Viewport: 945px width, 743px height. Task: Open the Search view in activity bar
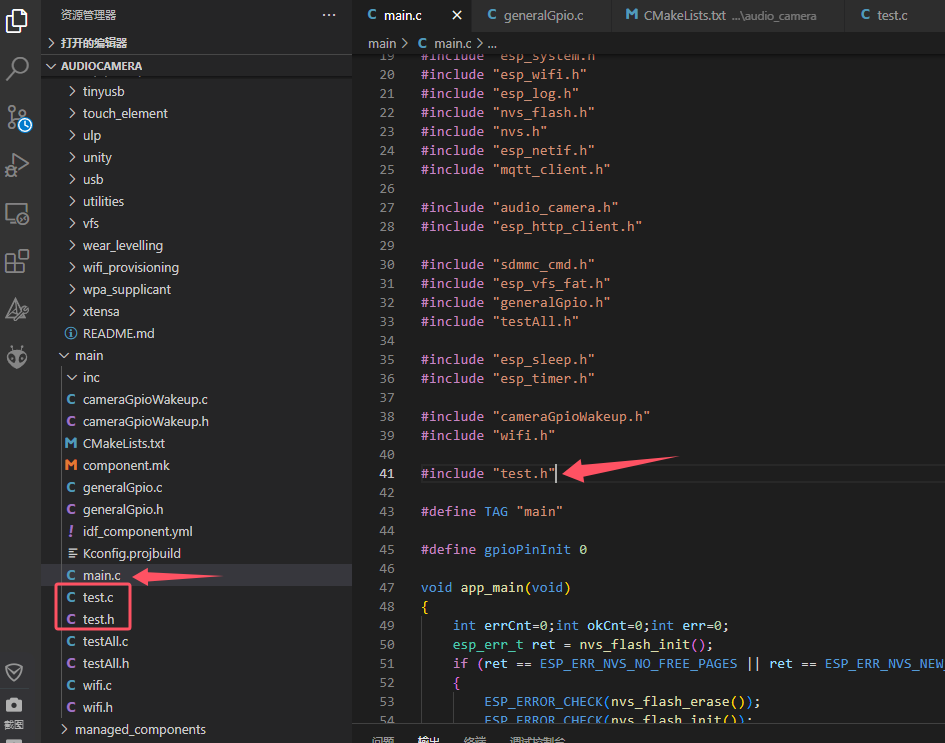[17, 69]
